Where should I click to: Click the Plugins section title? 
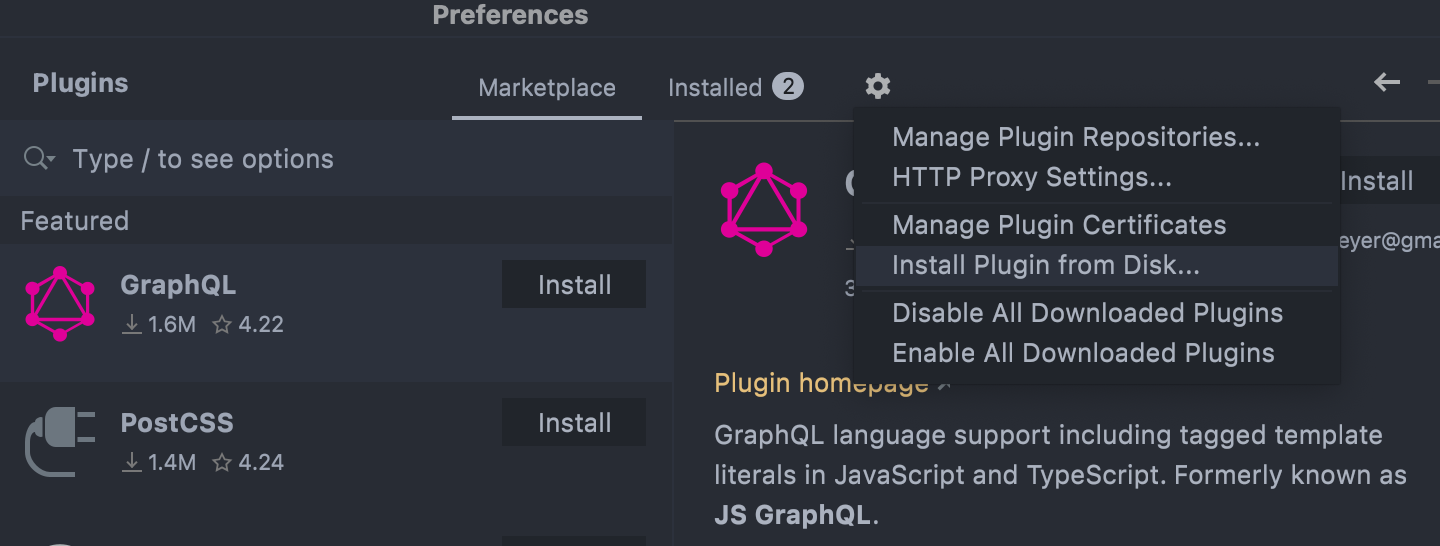pos(80,83)
